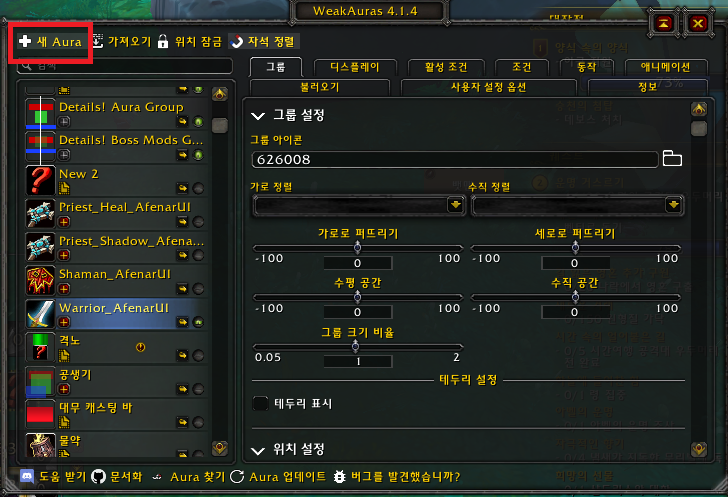The height and width of the screenshot is (497, 728).
Task: Enable the 테두리 표시 checkbox
Action: (260, 403)
